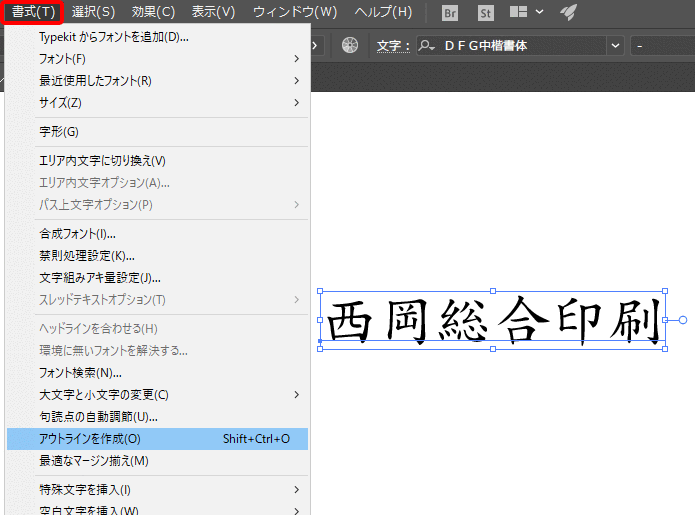695x515 pixels.
Task: Open the 字形(G) glyphs panel
Action: (x=157, y=132)
